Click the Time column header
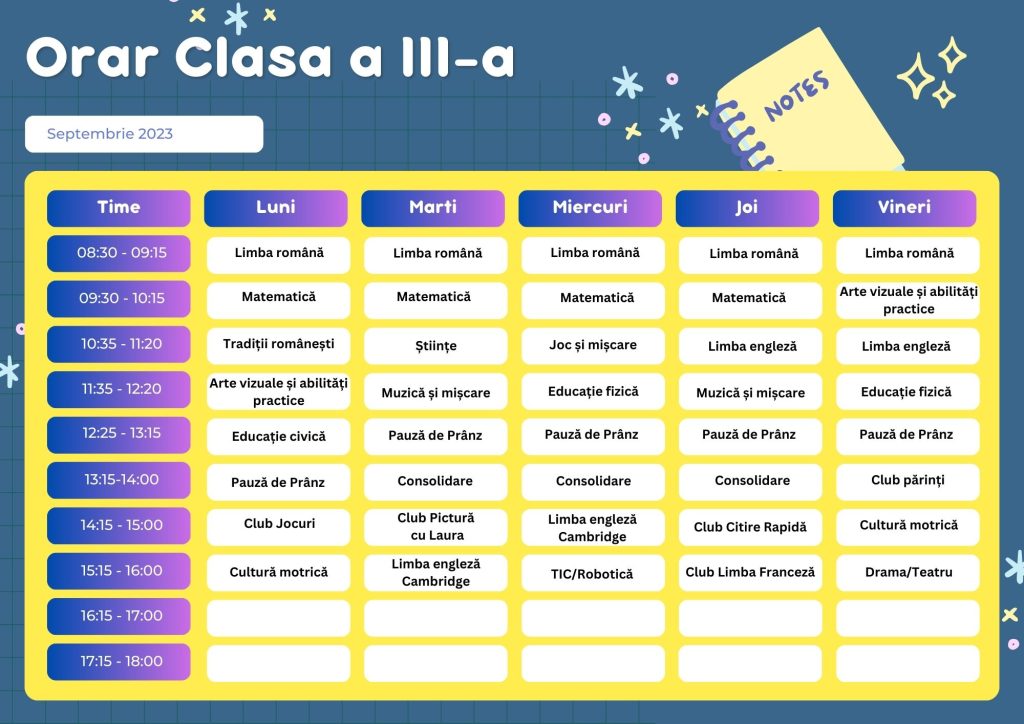This screenshot has width=1024, height=724. coord(119,208)
